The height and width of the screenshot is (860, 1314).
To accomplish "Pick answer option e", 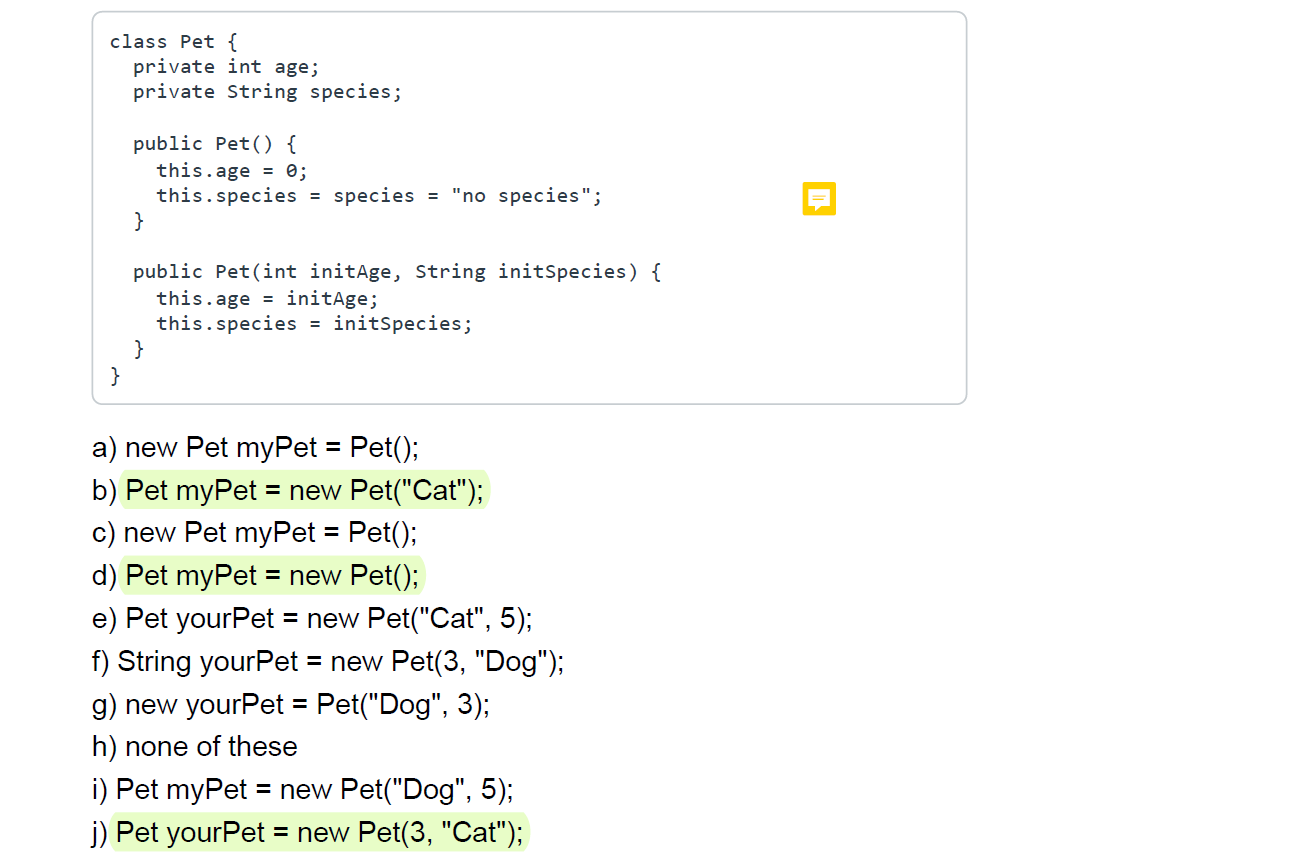I will pos(310,618).
